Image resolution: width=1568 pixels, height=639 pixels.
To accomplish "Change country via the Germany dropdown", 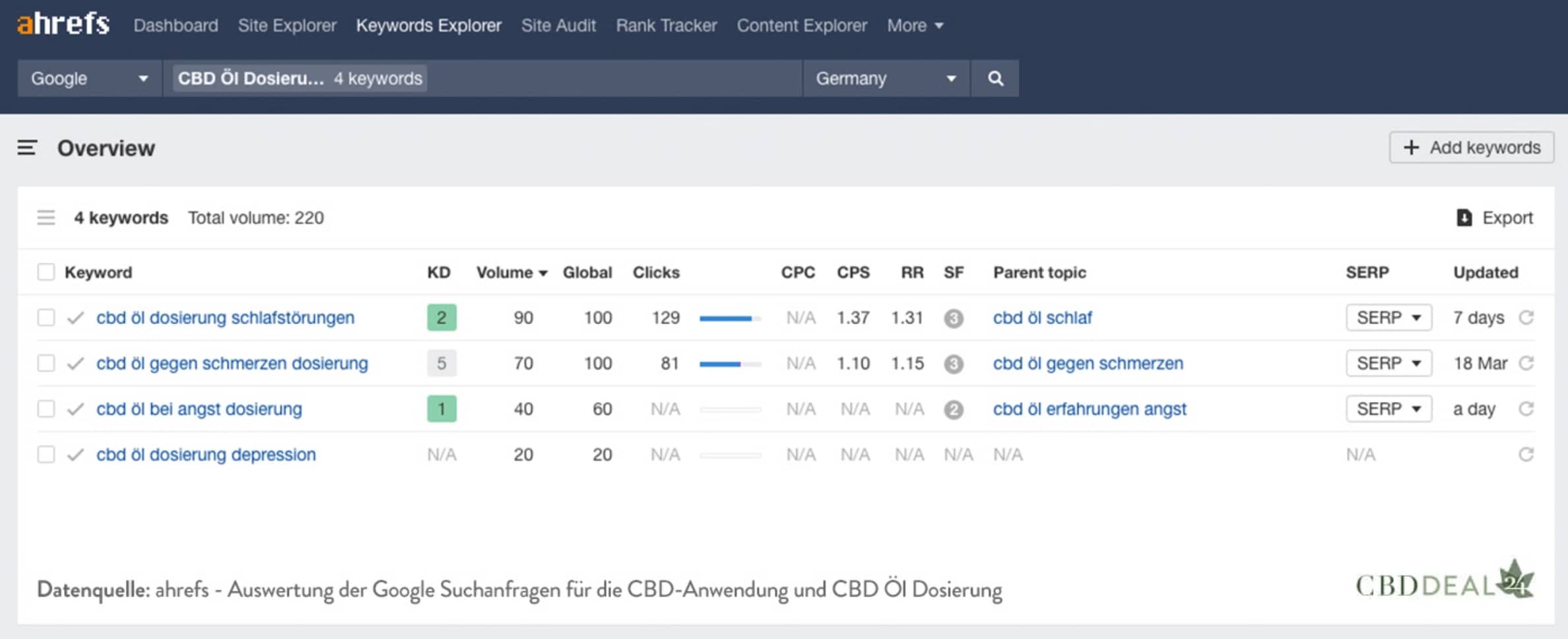I will [x=886, y=78].
